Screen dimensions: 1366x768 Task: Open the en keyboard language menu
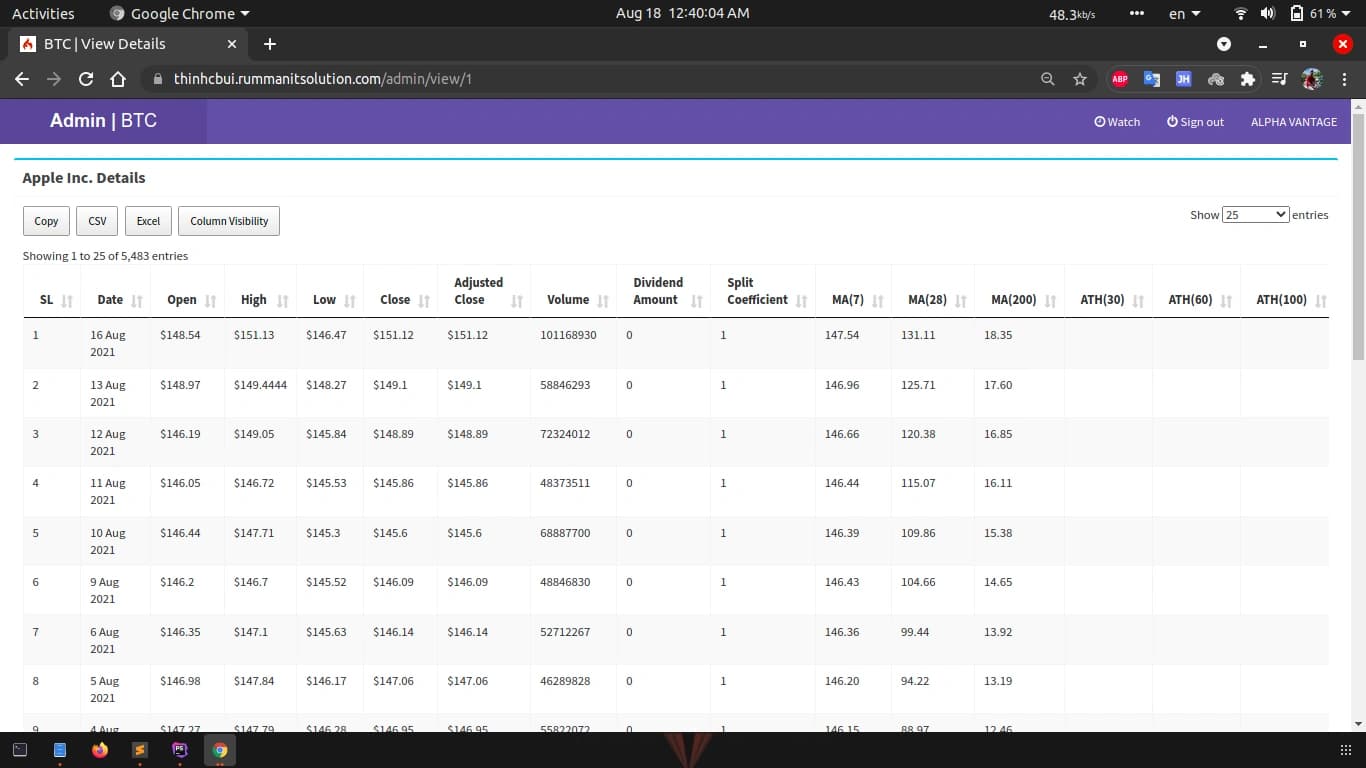(1185, 14)
